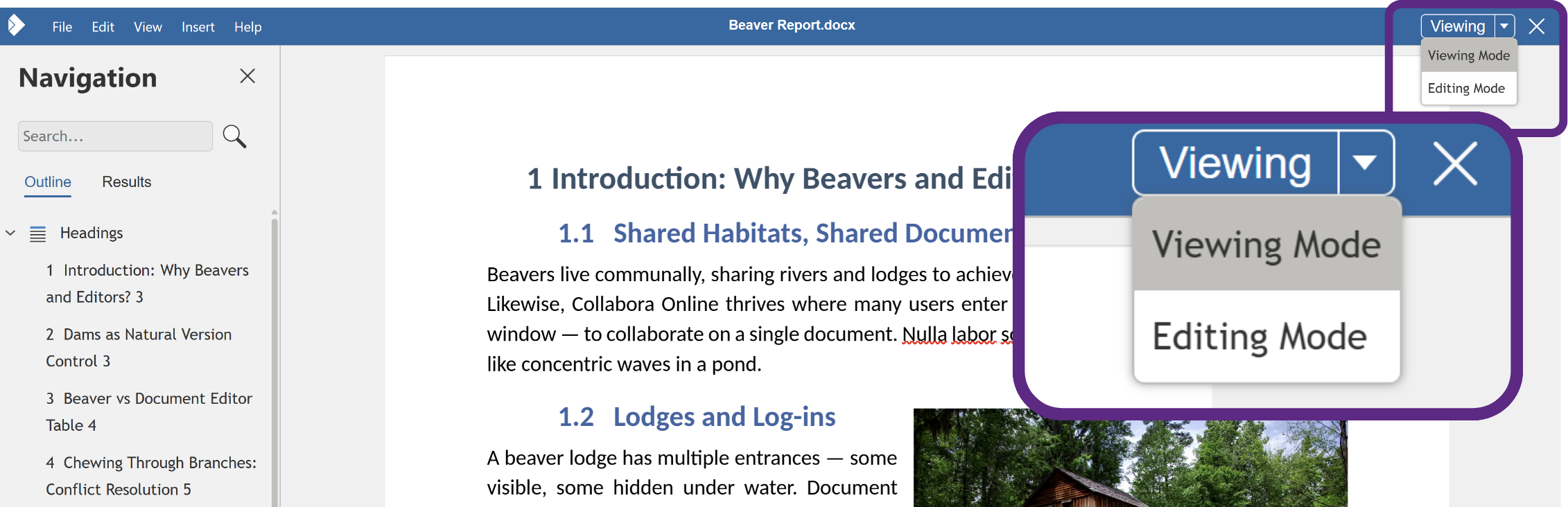The width and height of the screenshot is (1568, 507).
Task: Switch to the Results tab
Action: tap(126, 182)
